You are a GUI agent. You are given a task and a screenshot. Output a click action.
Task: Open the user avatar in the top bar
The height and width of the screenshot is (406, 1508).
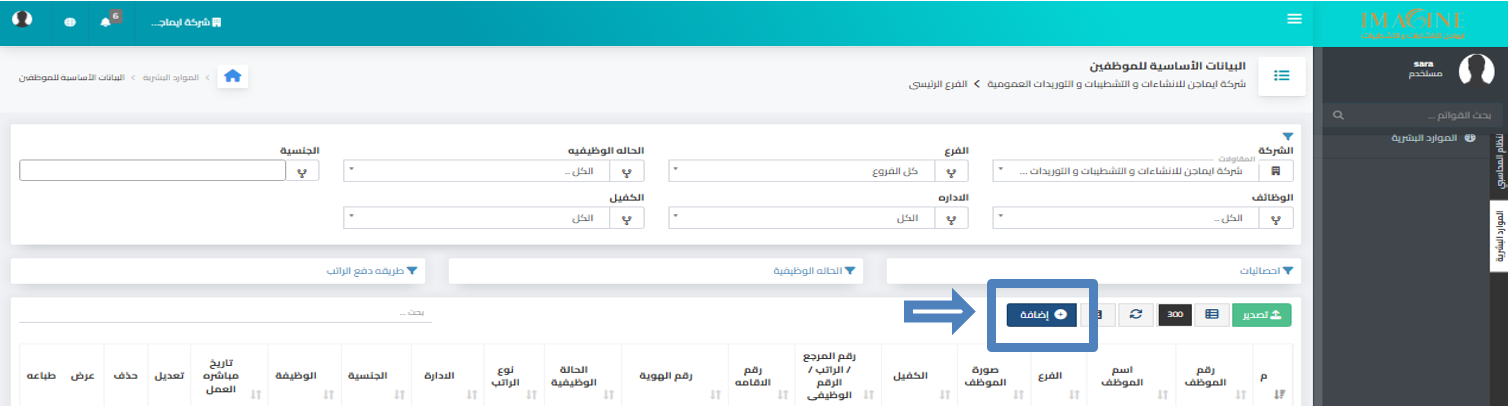pyautogui.click(x=22, y=20)
